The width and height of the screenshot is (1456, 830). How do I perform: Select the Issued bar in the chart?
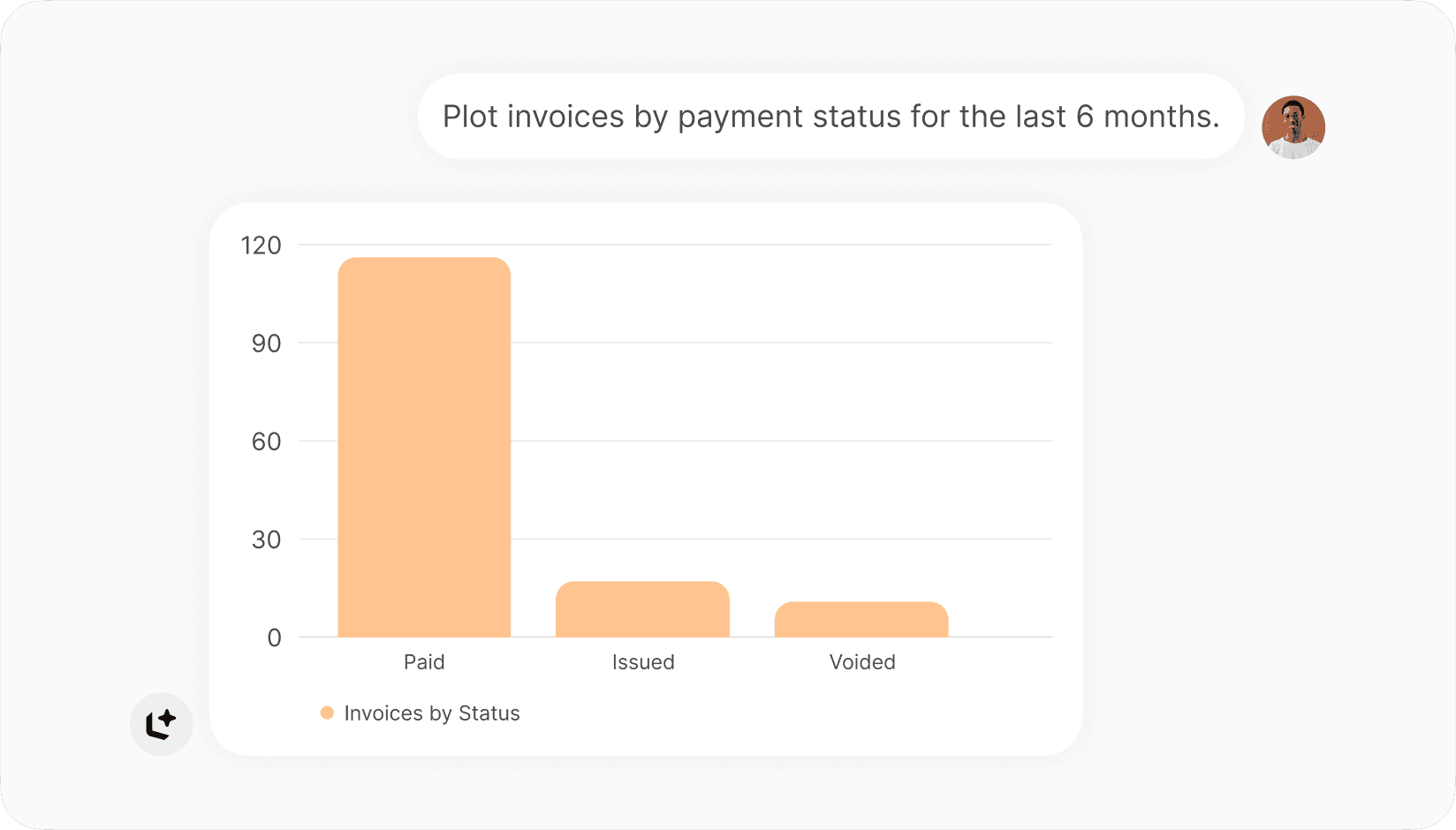pos(642,609)
